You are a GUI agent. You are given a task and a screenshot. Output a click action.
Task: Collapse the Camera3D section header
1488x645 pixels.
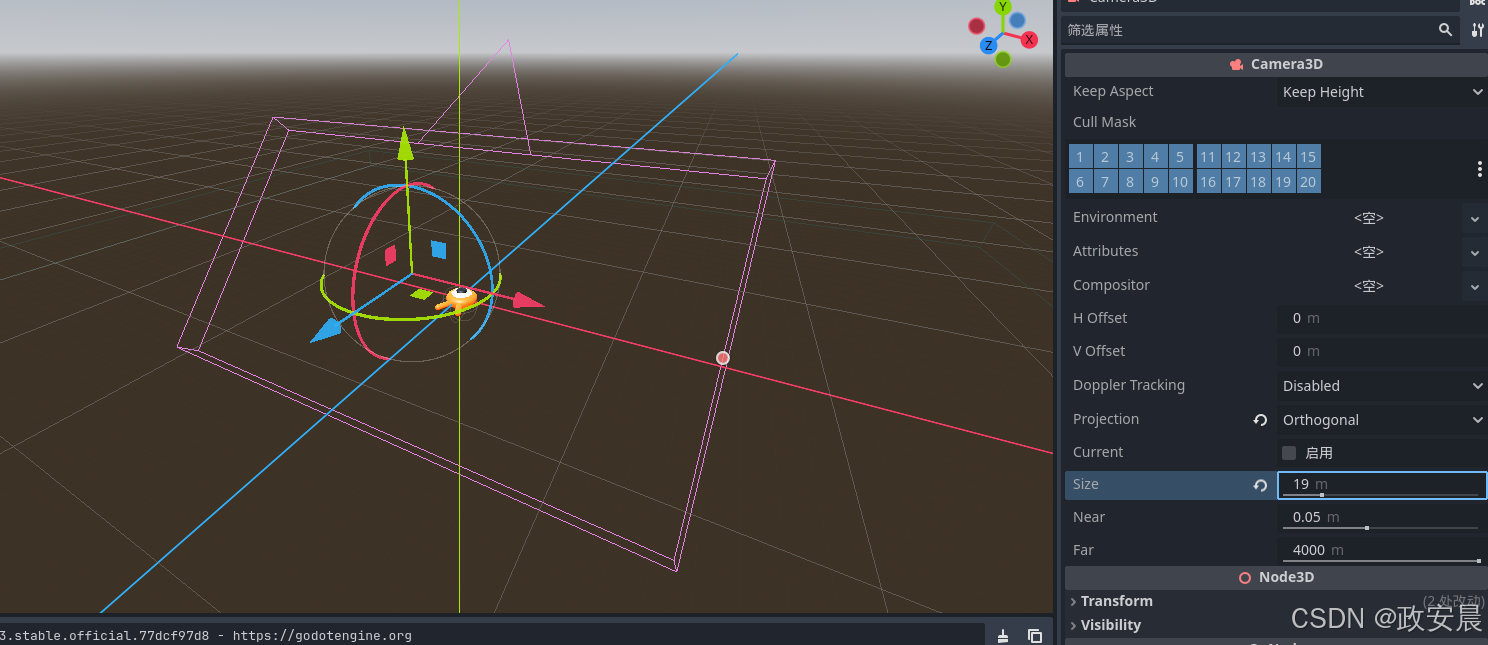(x=1276, y=64)
